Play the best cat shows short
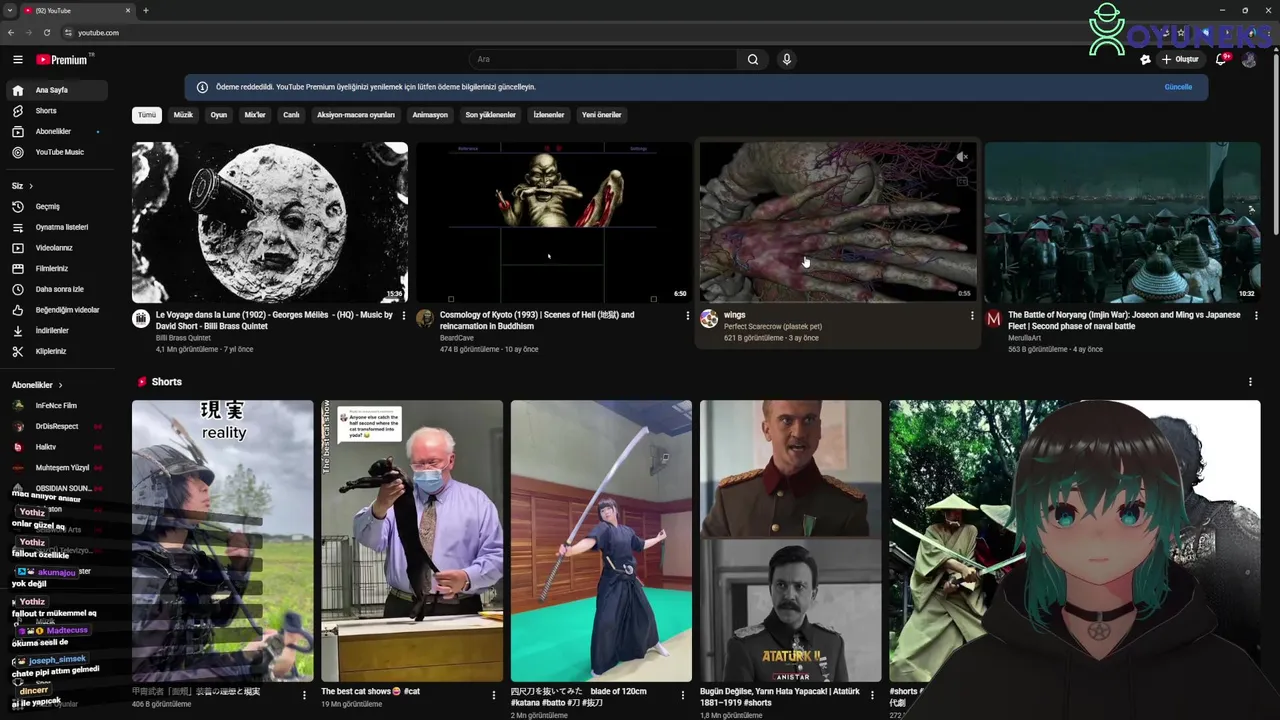Screen dimensions: 1280x720 pyautogui.click(x=412, y=541)
